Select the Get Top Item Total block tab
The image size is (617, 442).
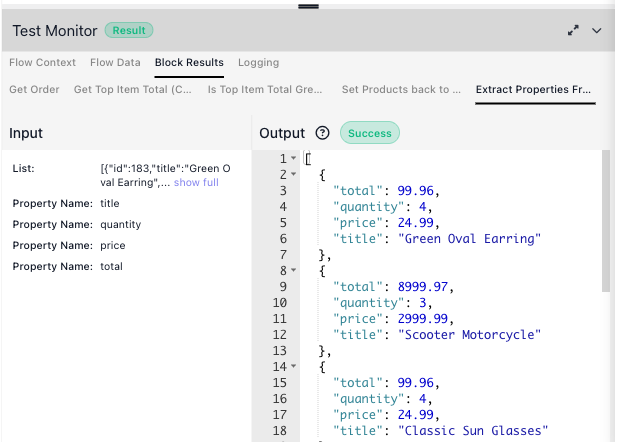tap(133, 89)
